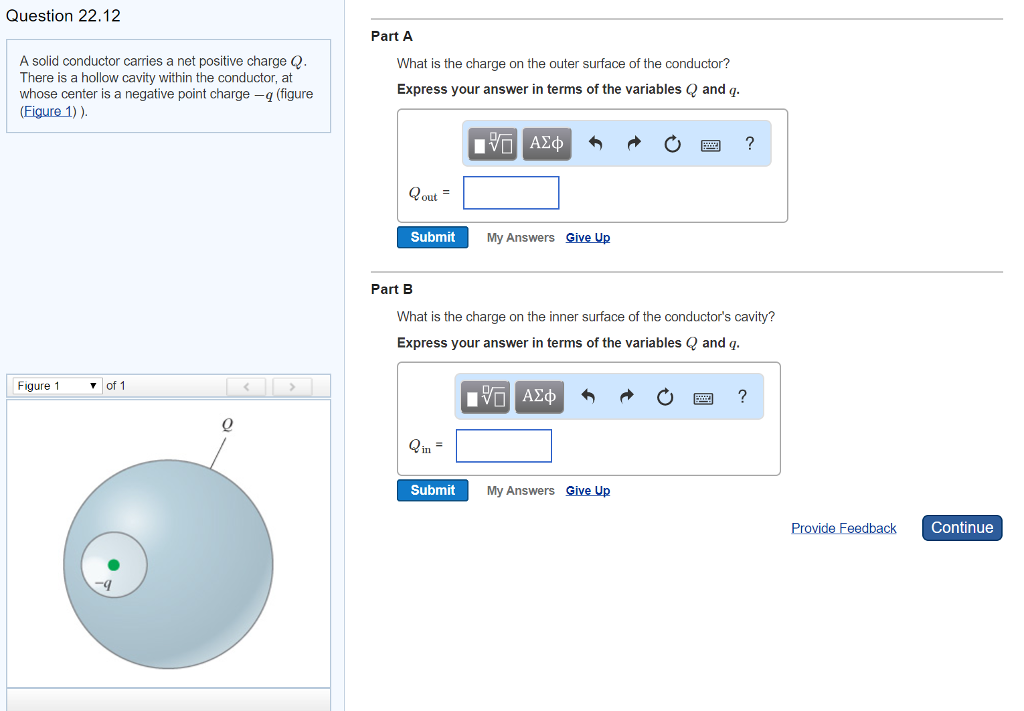Screen dimensions: 1024x711
Task: Open the Figure 1 link in question text
Action: (47, 111)
